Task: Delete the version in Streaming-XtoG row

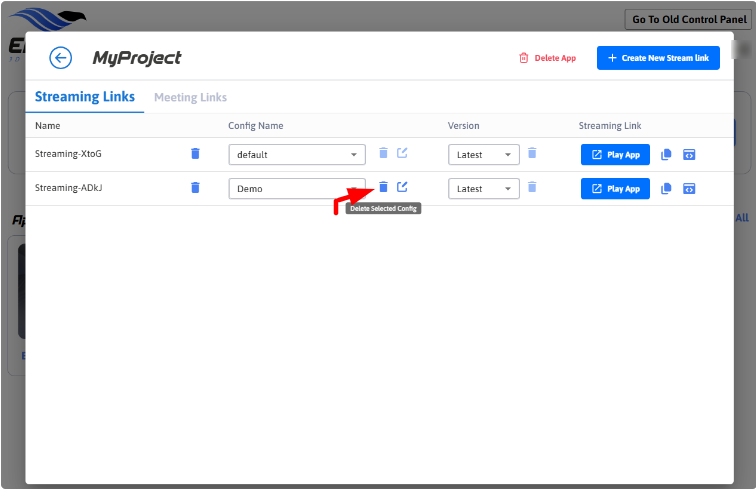Action: [532, 153]
